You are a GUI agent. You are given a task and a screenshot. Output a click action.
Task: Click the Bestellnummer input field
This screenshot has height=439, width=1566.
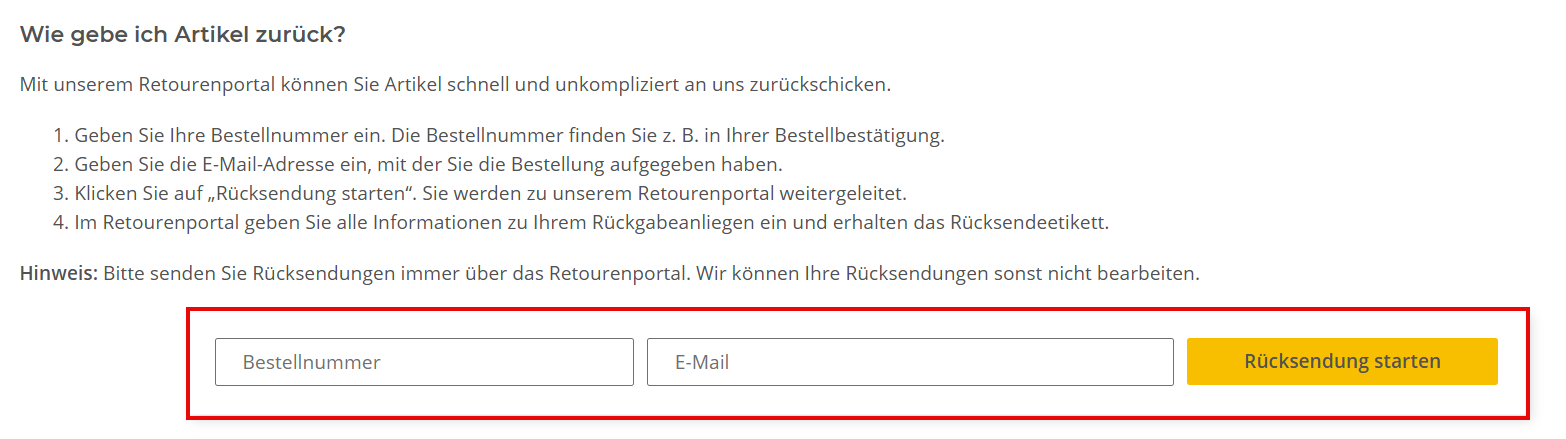pos(424,362)
